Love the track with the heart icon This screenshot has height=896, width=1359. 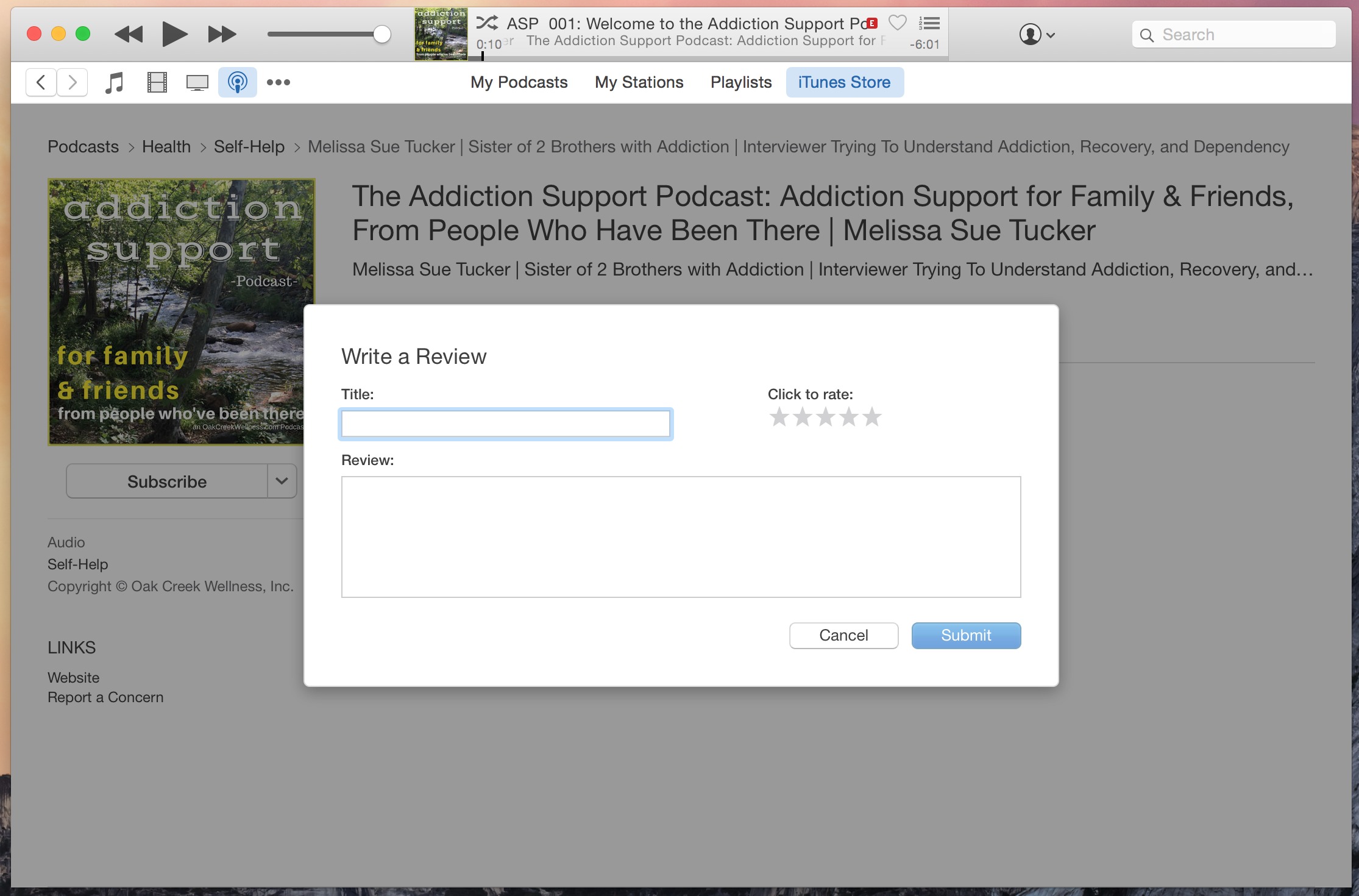(897, 23)
